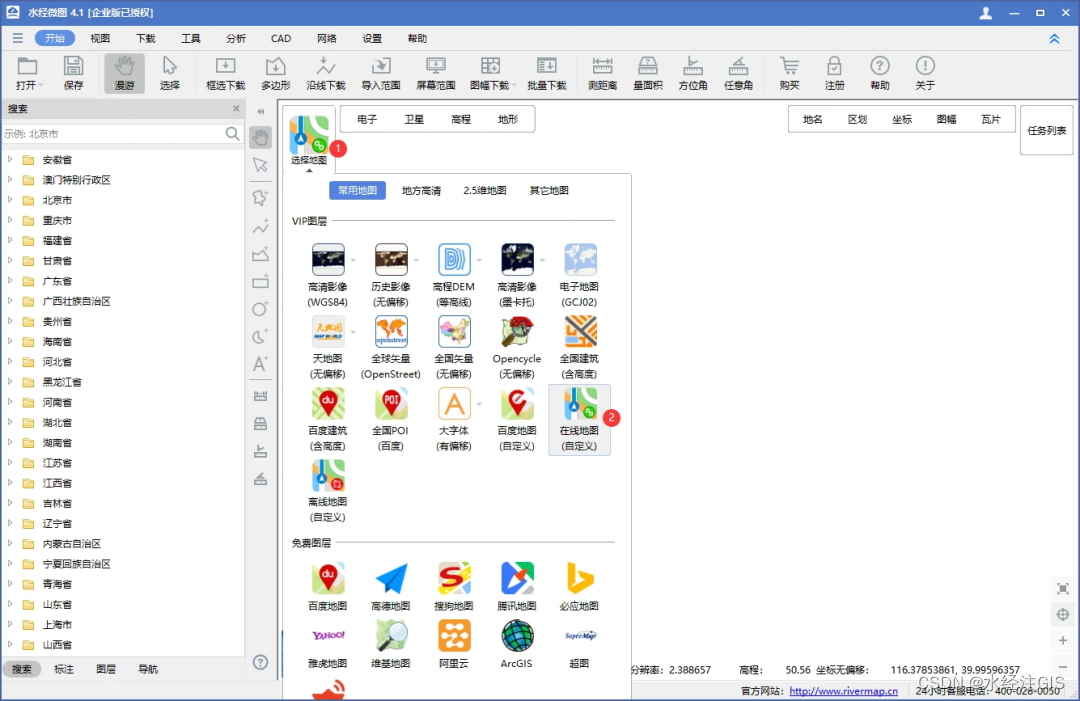Image resolution: width=1080 pixels, height=701 pixels.
Task: Expand the 北京市 tree node
Action: (10, 200)
